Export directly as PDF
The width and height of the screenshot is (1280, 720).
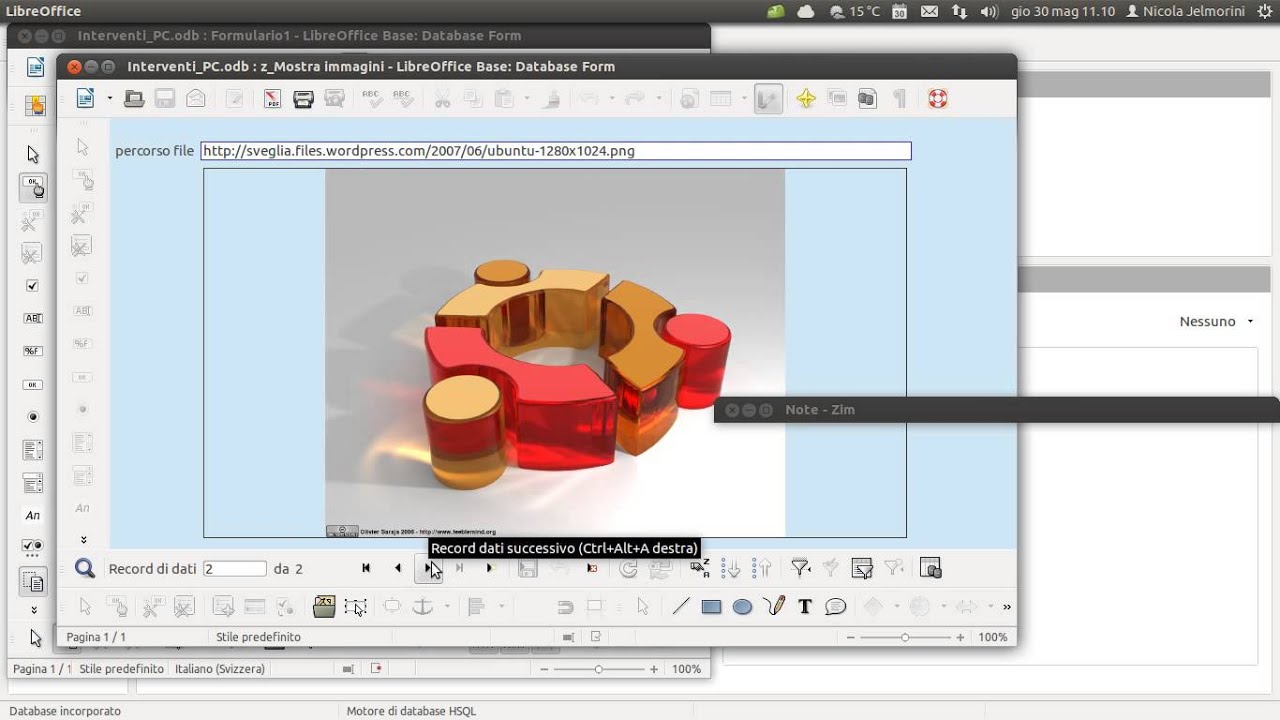(x=272, y=98)
